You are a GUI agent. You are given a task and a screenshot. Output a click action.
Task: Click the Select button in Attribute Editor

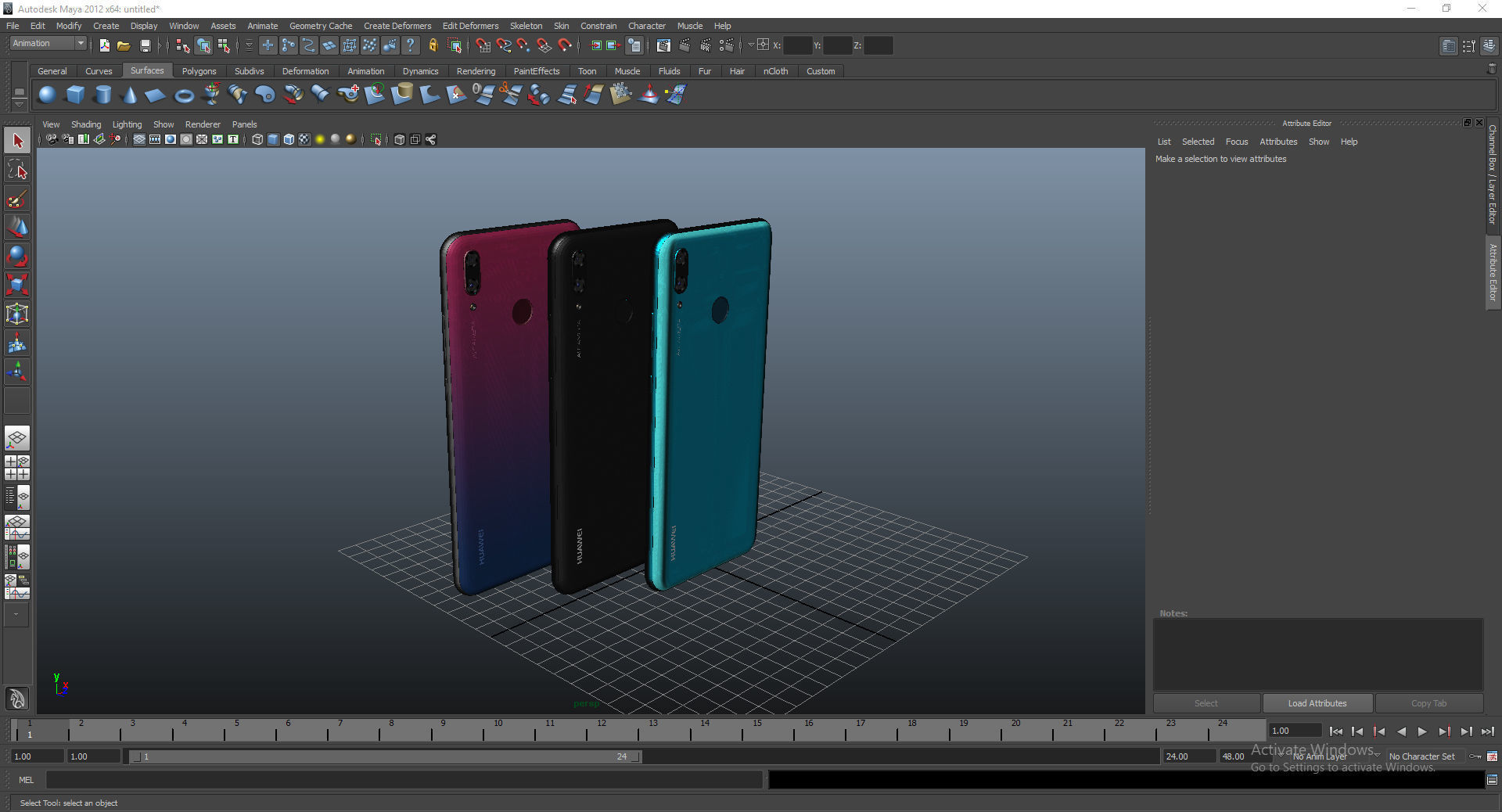click(1206, 703)
